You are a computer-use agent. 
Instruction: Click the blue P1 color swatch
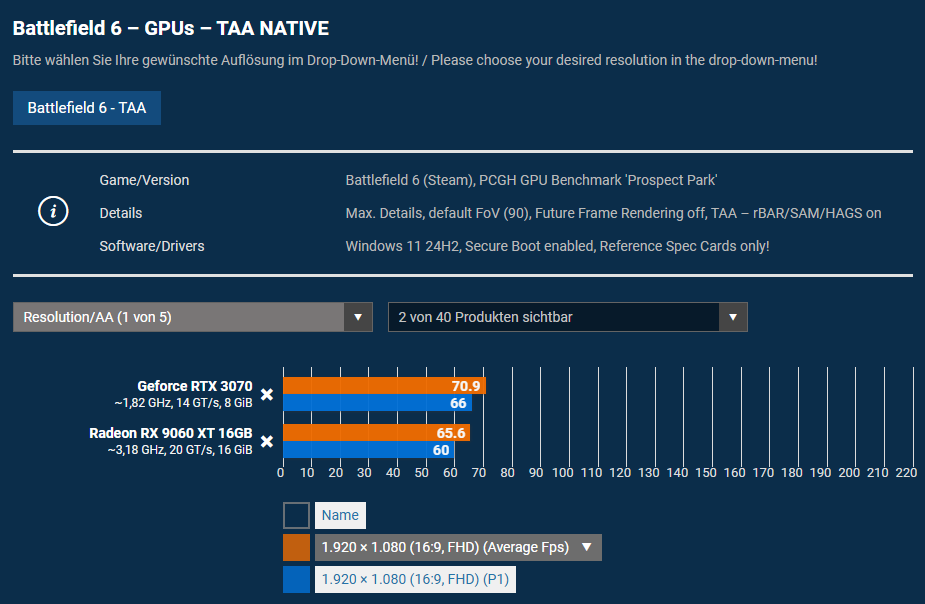tap(296, 579)
